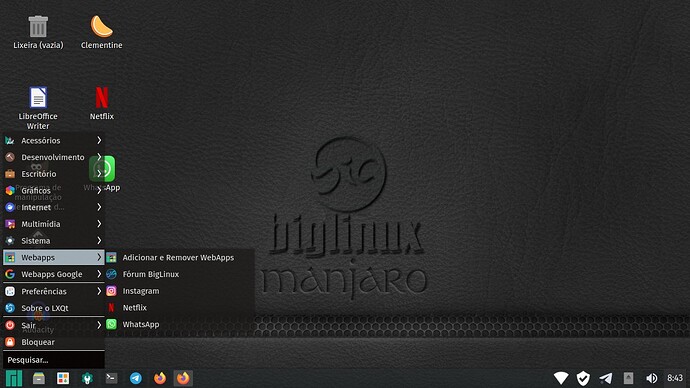Focus the Pesquisar search field
This screenshot has height=388, width=690.
click(54, 360)
